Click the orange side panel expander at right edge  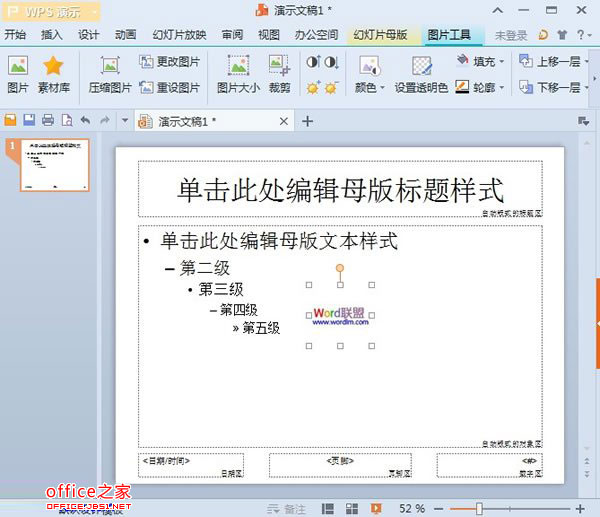pyautogui.click(x=598, y=323)
